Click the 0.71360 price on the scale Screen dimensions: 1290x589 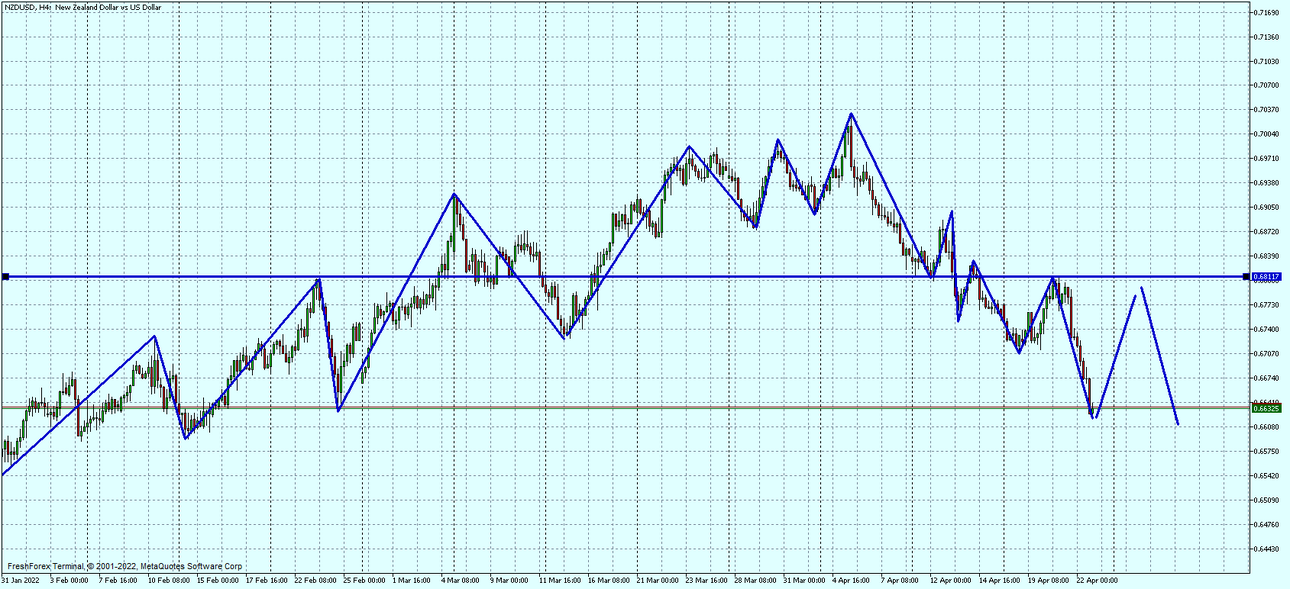pos(1268,37)
